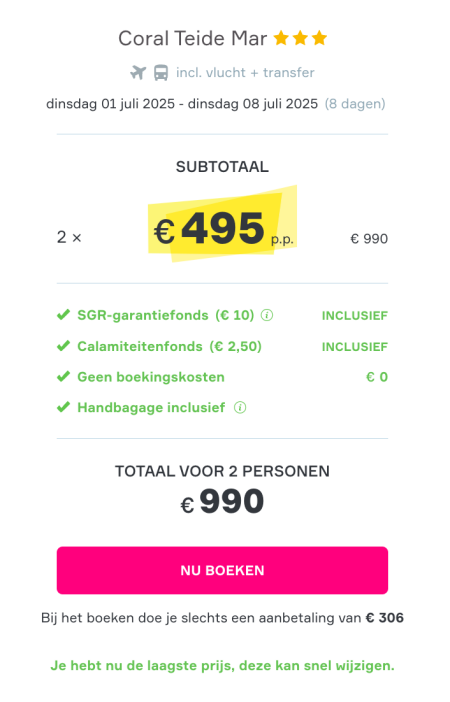Viewport: 450px width, 702px height.
Task: Click the third gold star rating
Action: 320,39
